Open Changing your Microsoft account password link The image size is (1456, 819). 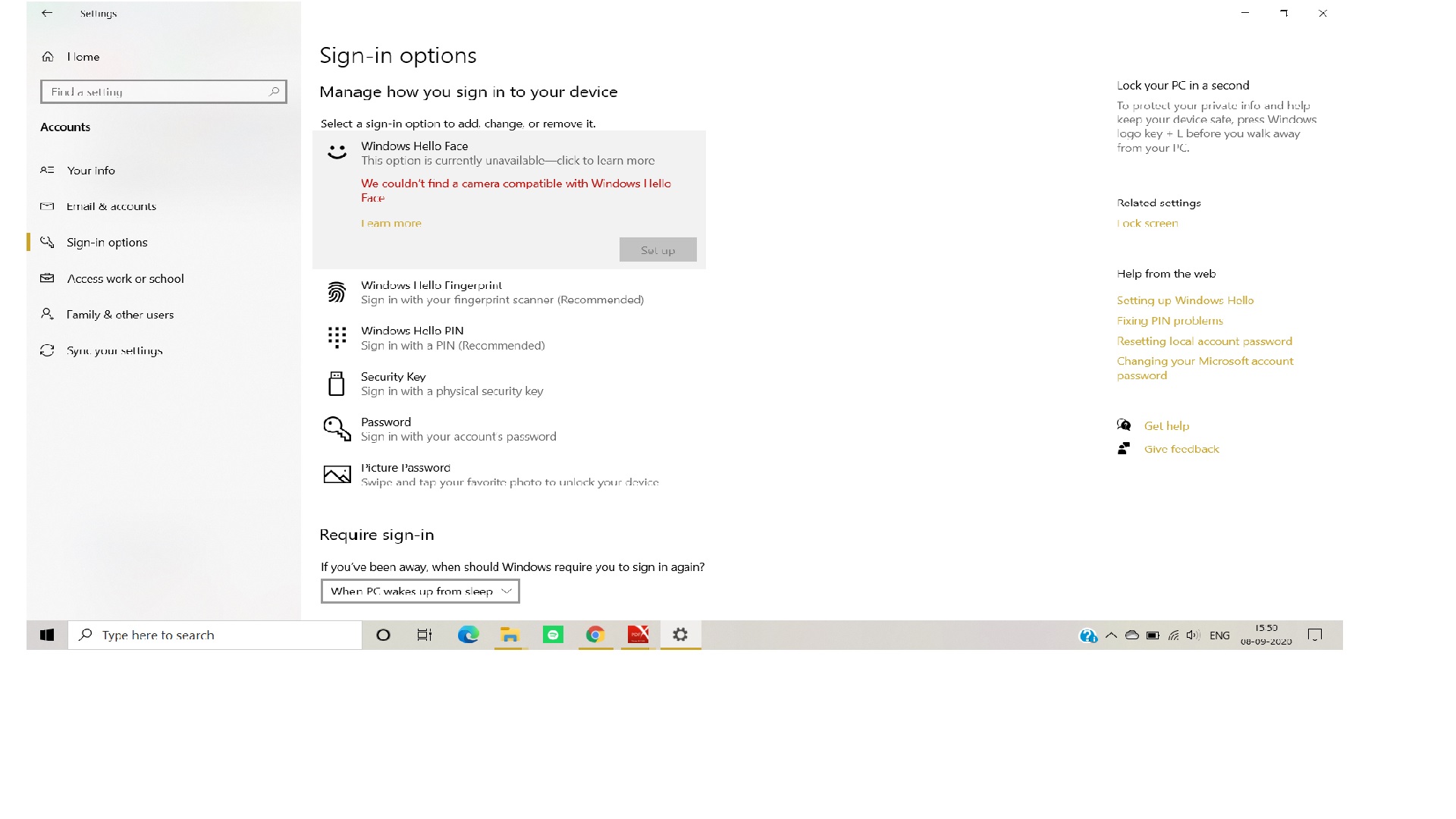(1205, 369)
